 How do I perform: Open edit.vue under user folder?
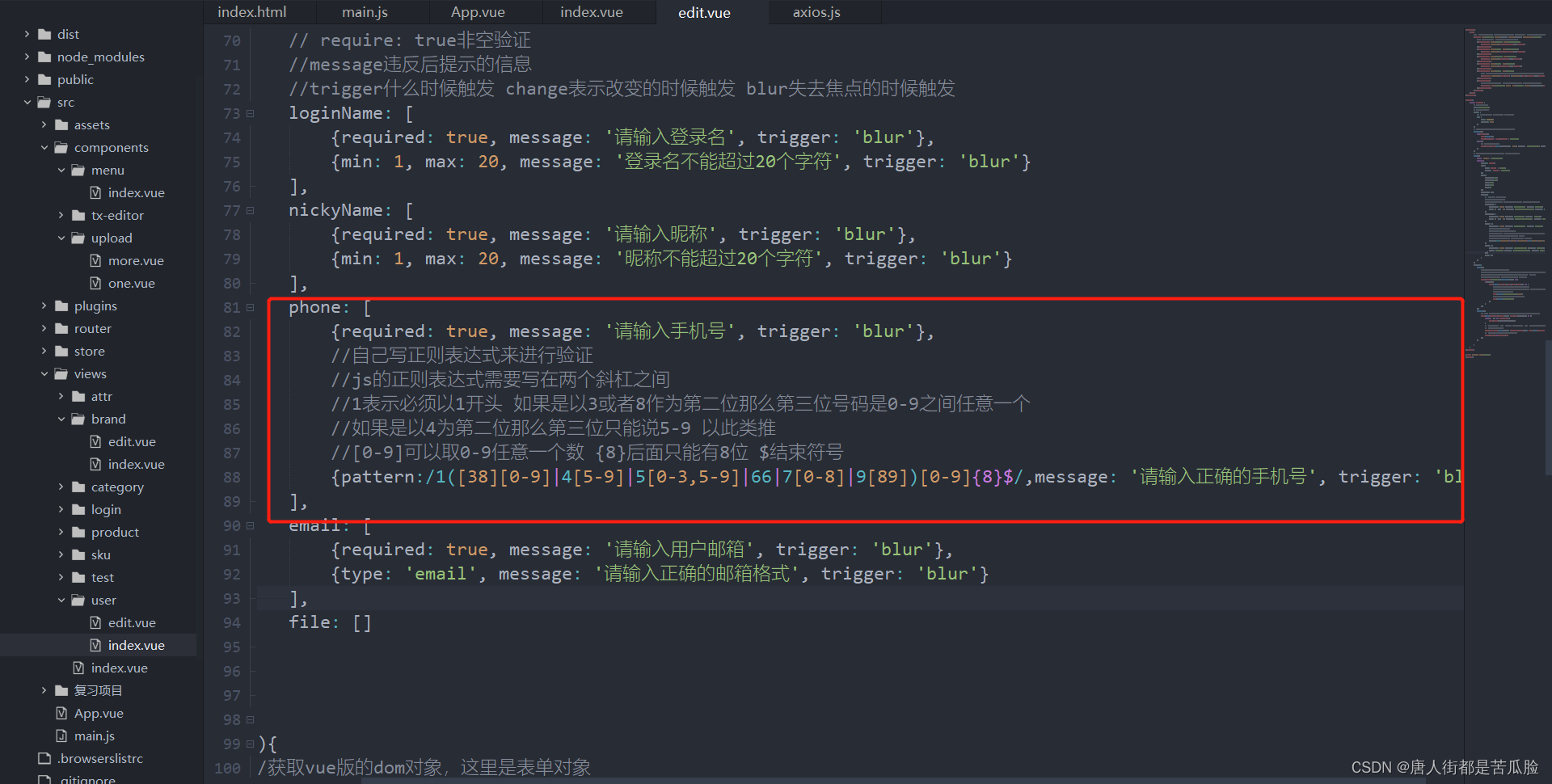click(x=132, y=622)
